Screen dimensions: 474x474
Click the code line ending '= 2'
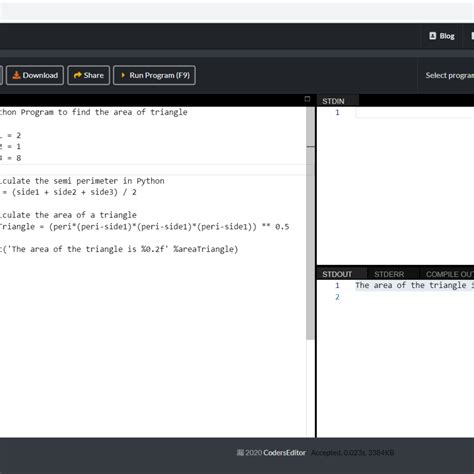point(10,135)
